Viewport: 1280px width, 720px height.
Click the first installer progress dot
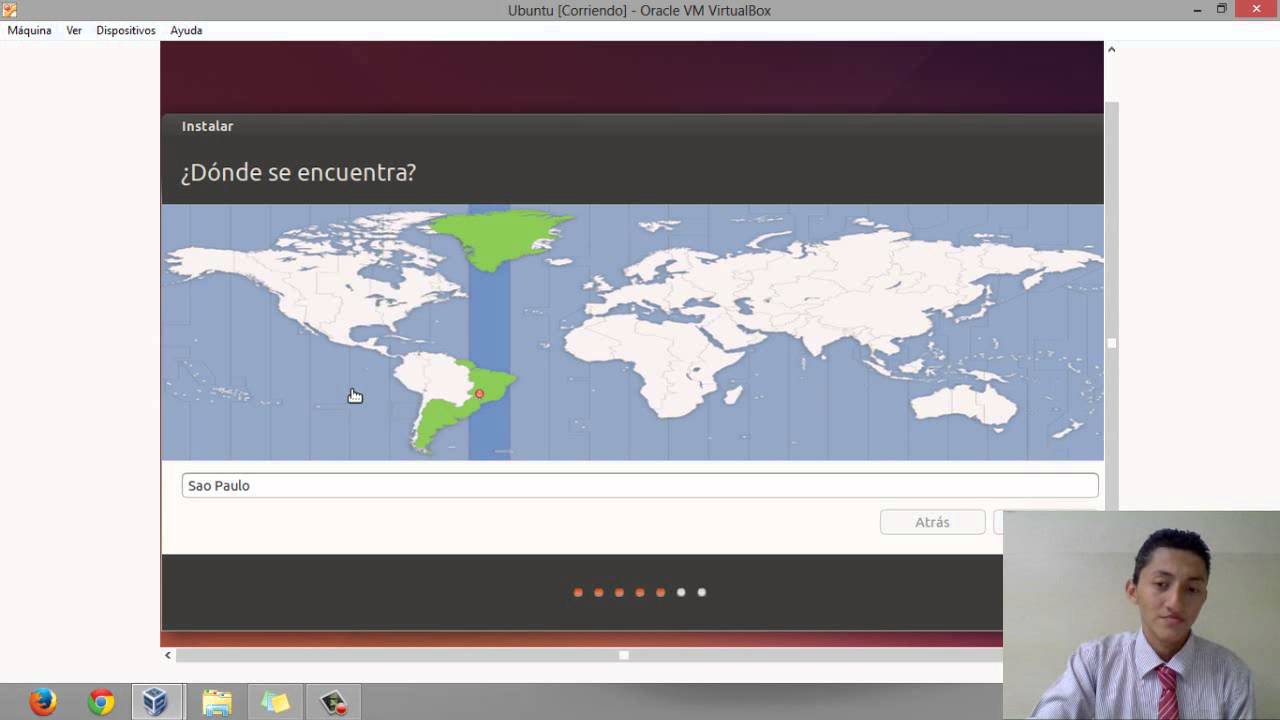[578, 592]
